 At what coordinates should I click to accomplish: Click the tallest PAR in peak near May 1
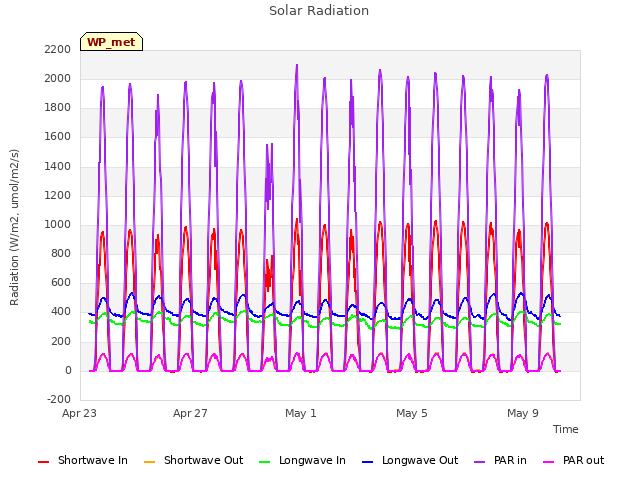pos(297,66)
